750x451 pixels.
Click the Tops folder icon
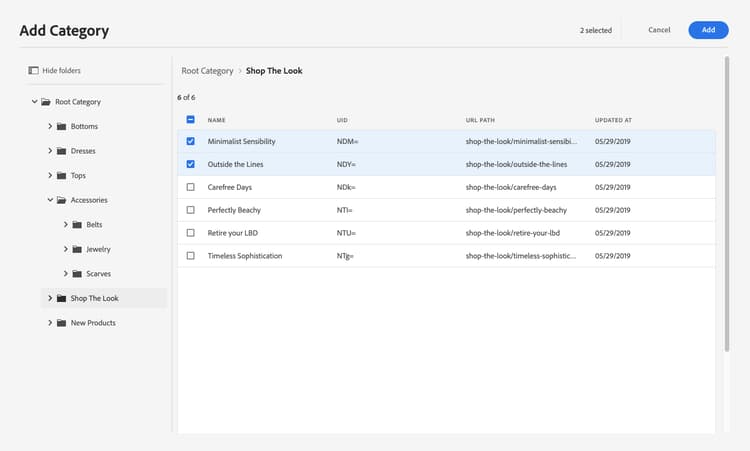click(x=62, y=176)
